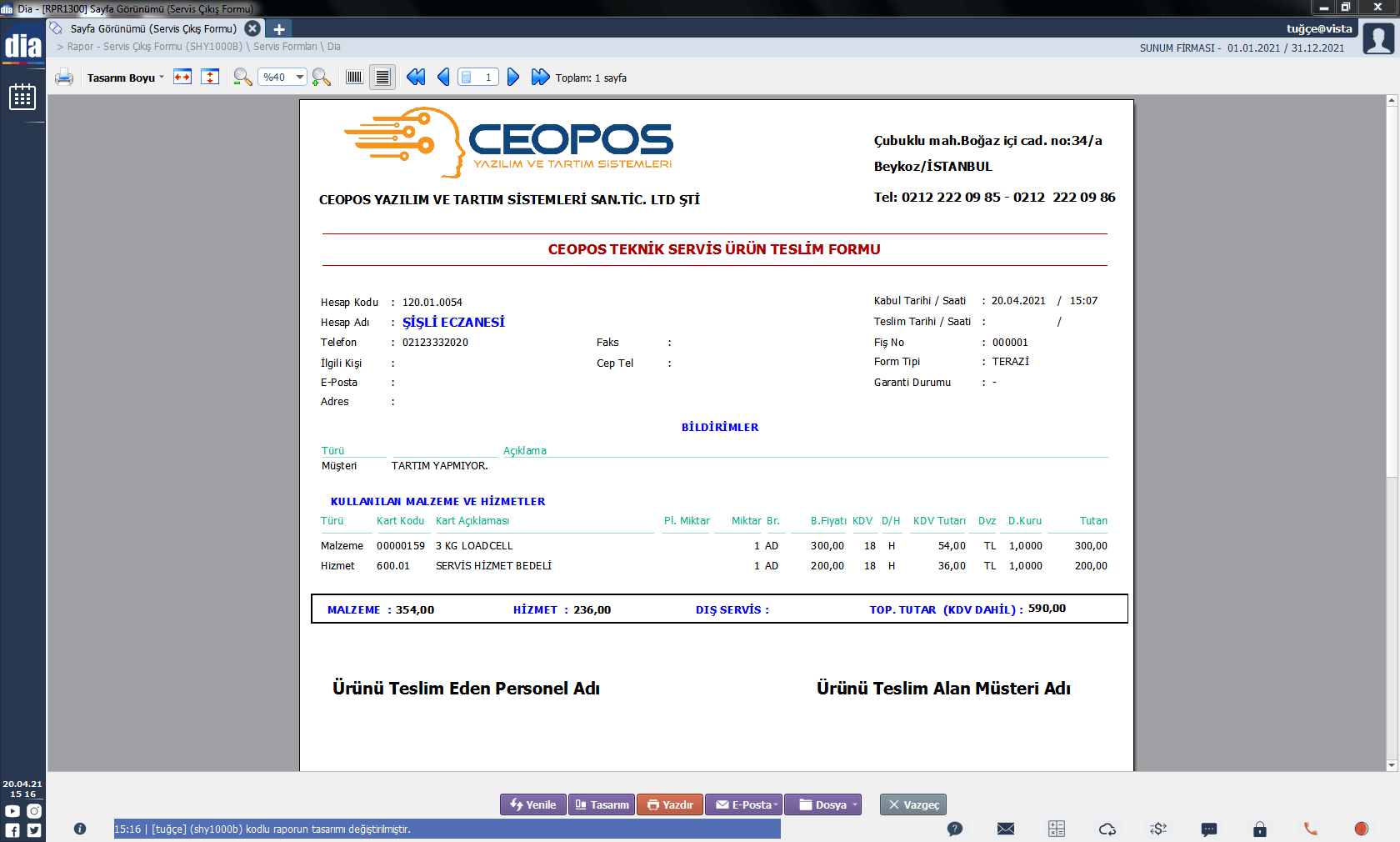The height and width of the screenshot is (842, 1400).
Task: Open the currency exchange rates icon
Action: (x=1158, y=829)
